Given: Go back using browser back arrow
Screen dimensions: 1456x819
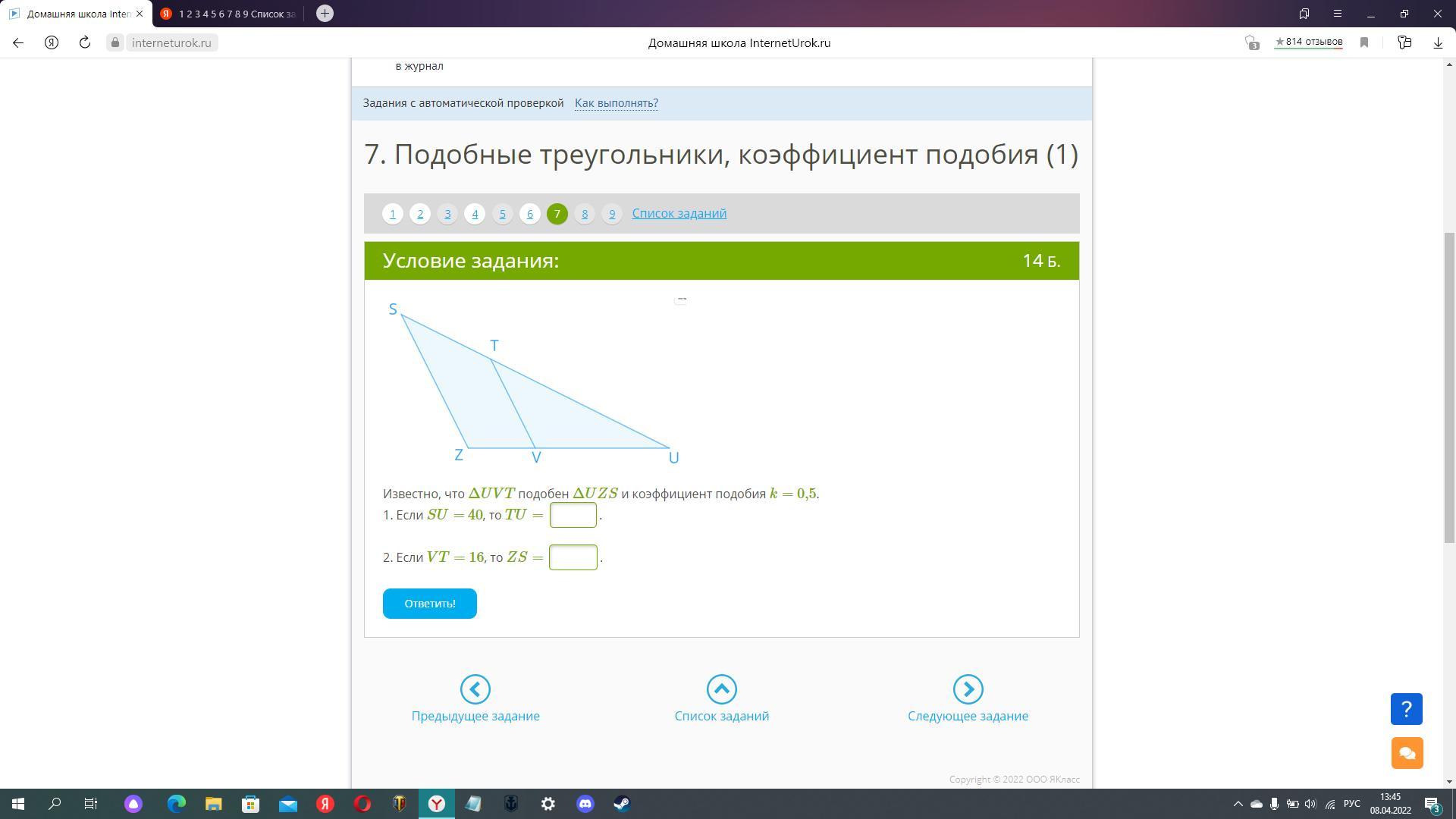Looking at the screenshot, I should (x=18, y=43).
